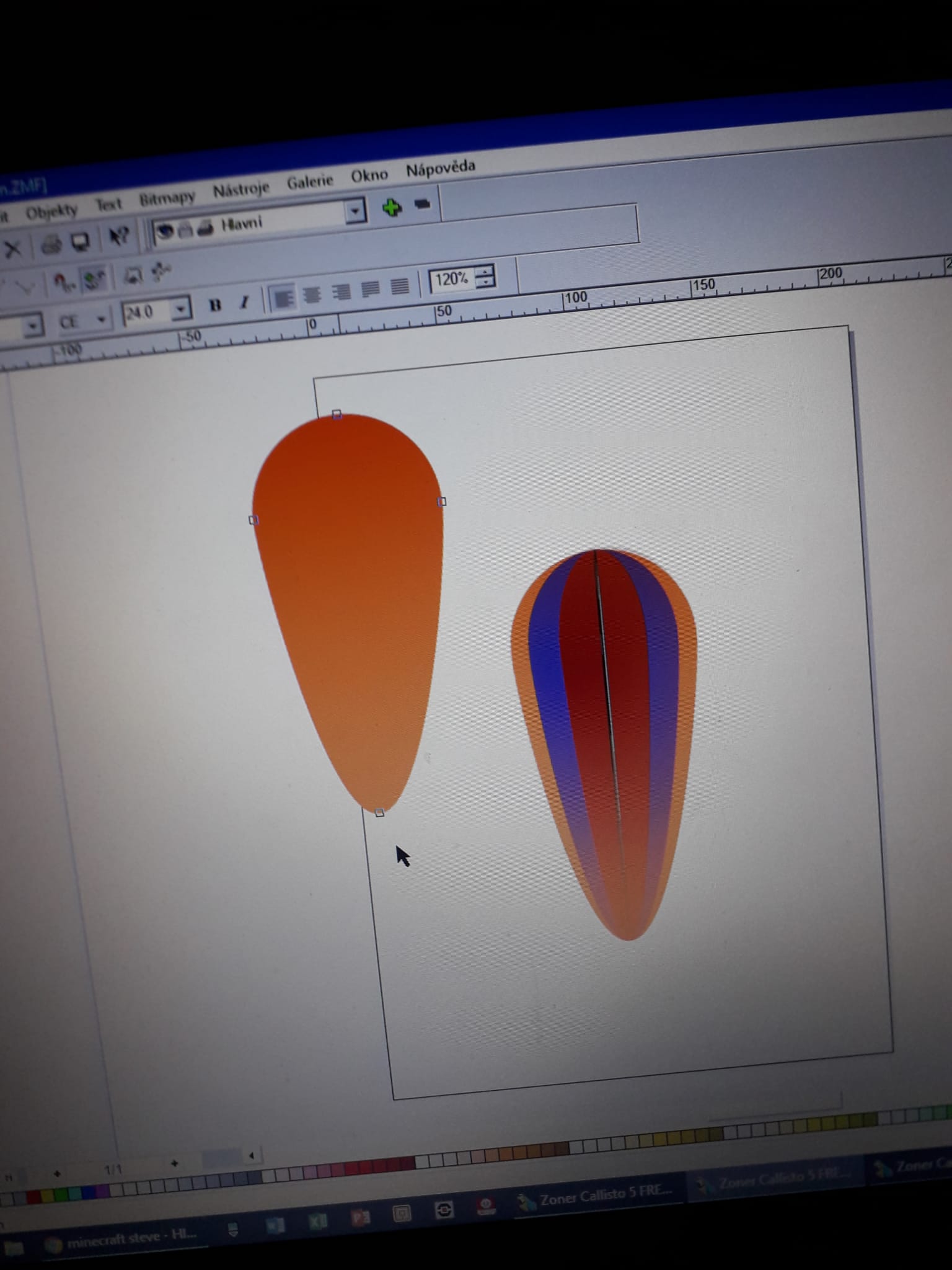Open the CE encoding dropdown
This screenshot has width=952, height=1270.
point(101,320)
